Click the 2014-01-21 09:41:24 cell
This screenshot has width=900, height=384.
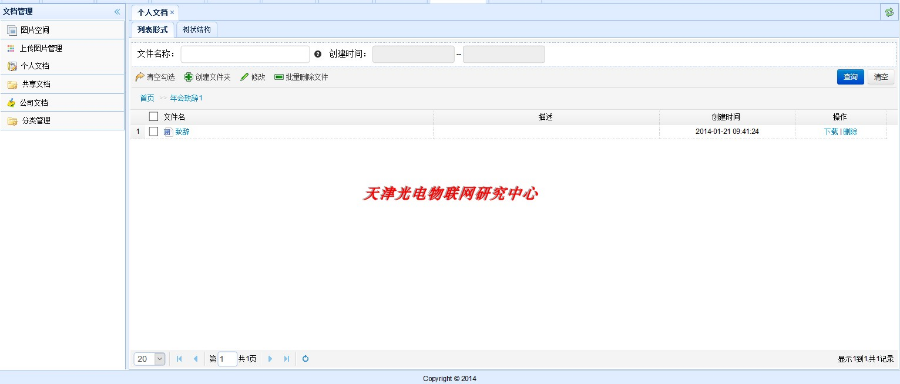727,131
